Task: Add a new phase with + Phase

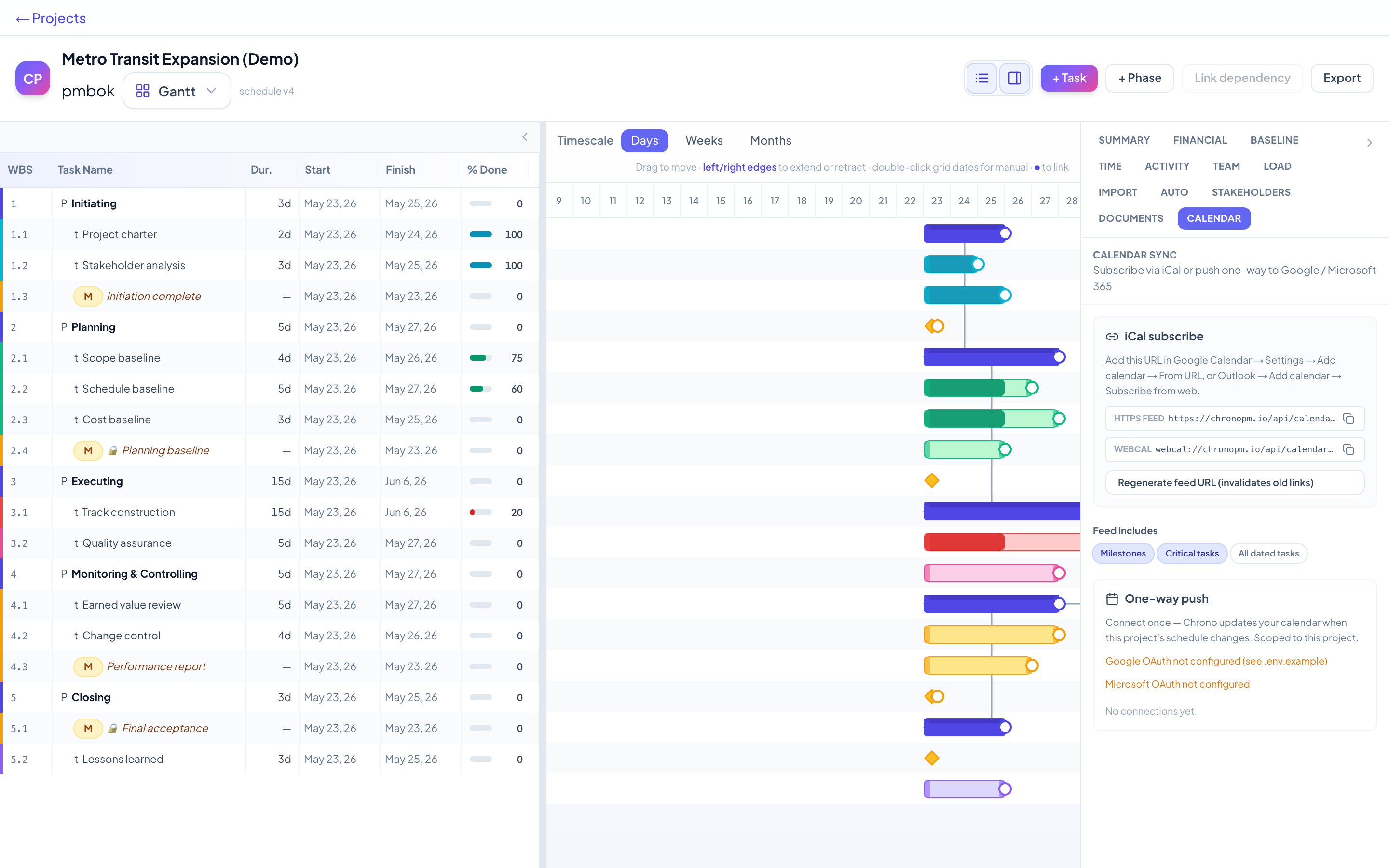Action: [1139, 78]
